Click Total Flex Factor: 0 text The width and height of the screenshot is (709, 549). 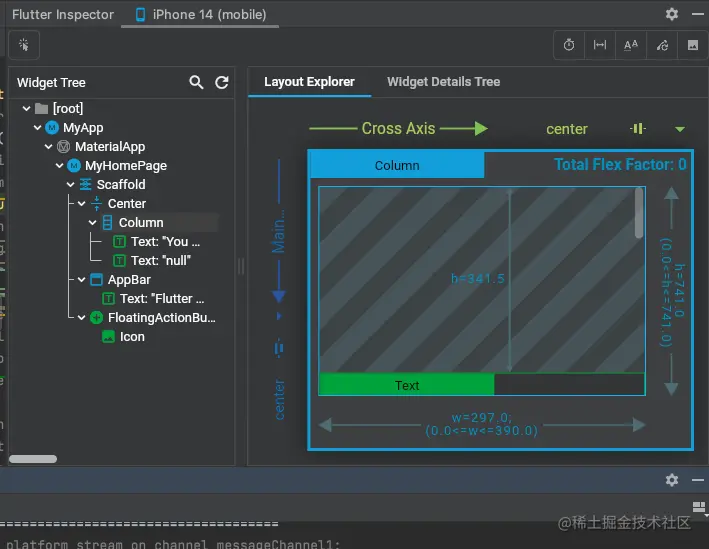click(620, 164)
